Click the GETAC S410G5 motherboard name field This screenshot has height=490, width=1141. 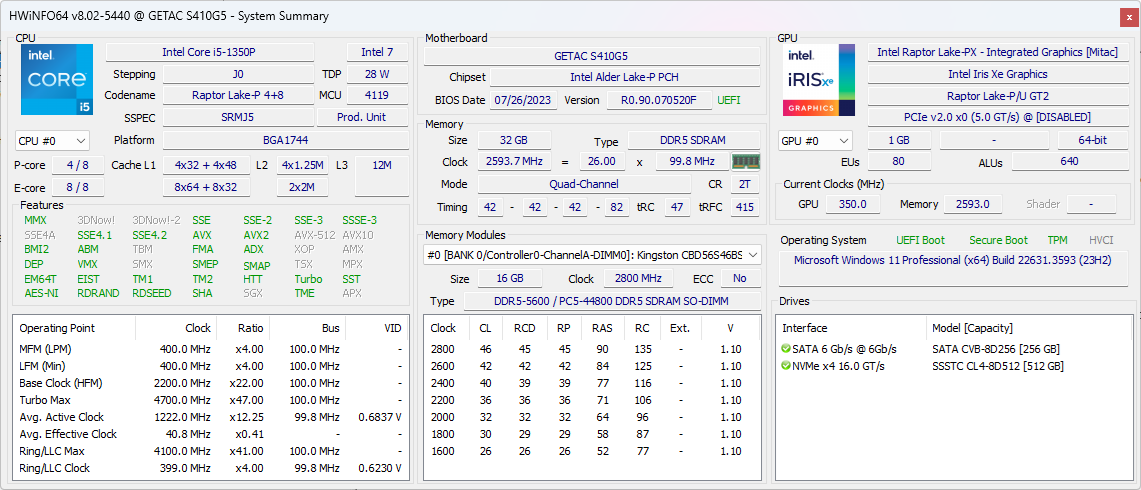coord(591,56)
